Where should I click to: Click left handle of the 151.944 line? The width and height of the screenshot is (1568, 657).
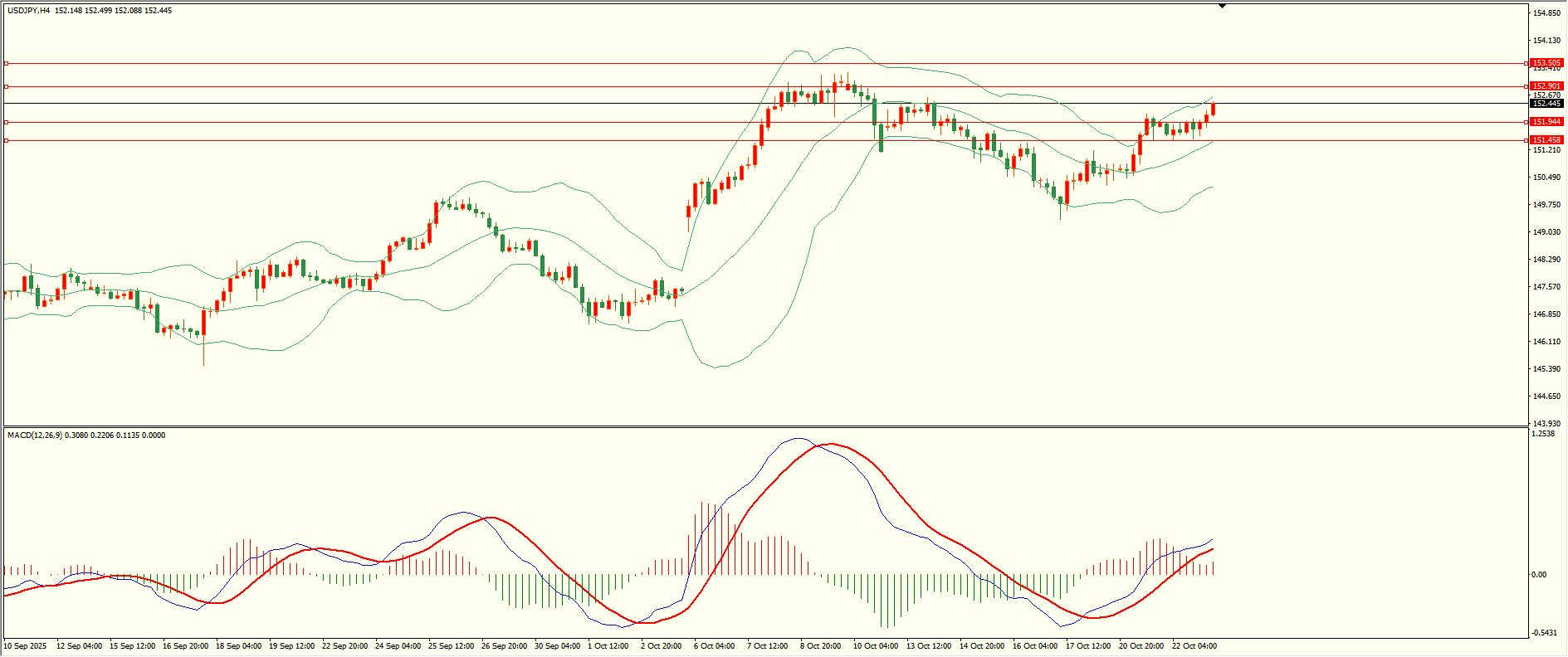point(7,122)
